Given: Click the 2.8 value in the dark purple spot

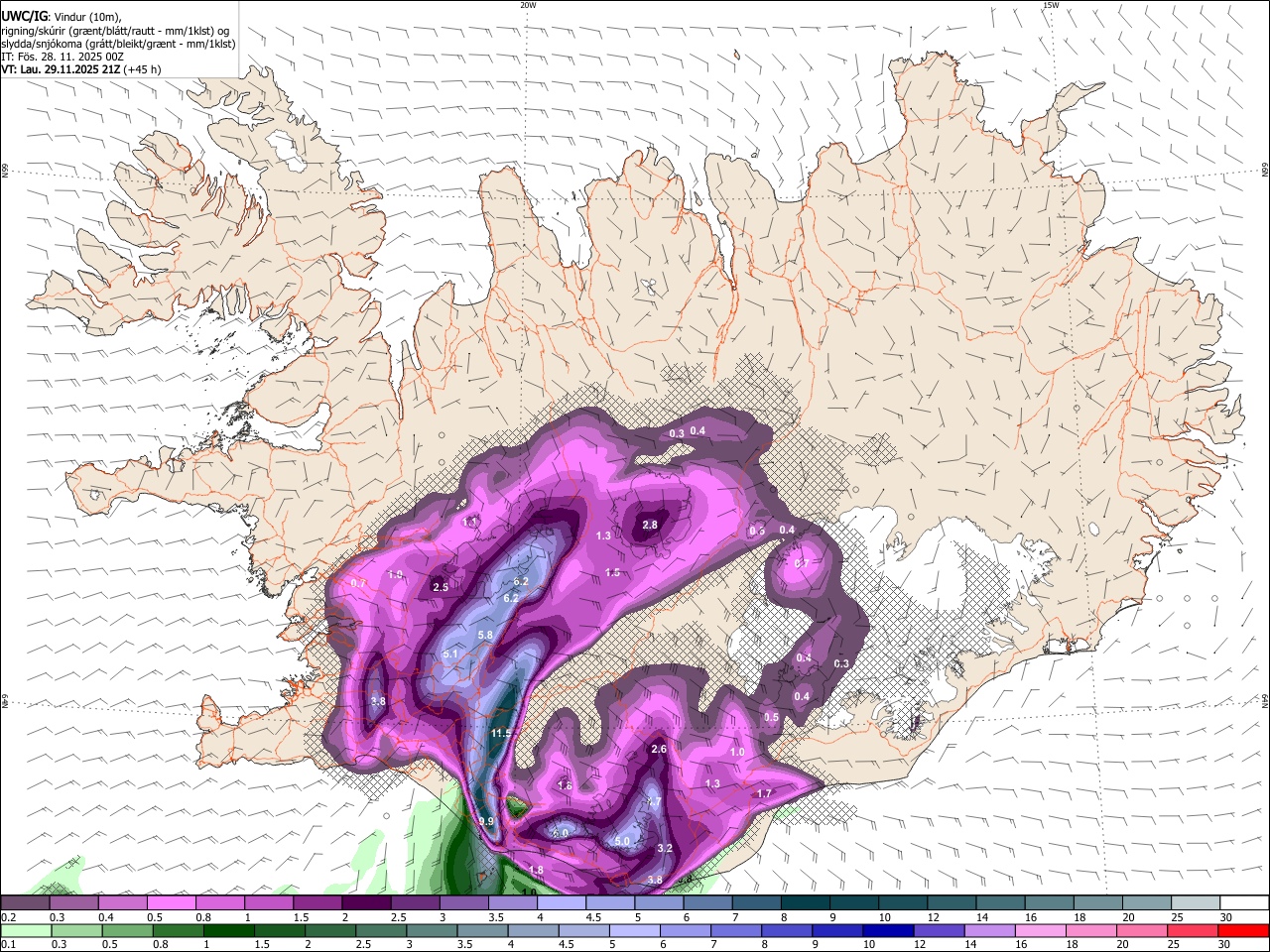Looking at the screenshot, I should (650, 525).
